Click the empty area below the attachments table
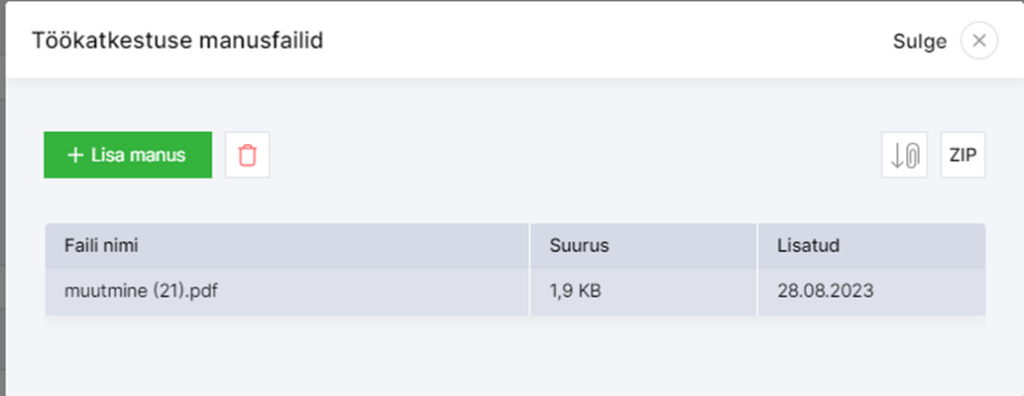Screen dimensions: 1024x396 tap(515, 358)
